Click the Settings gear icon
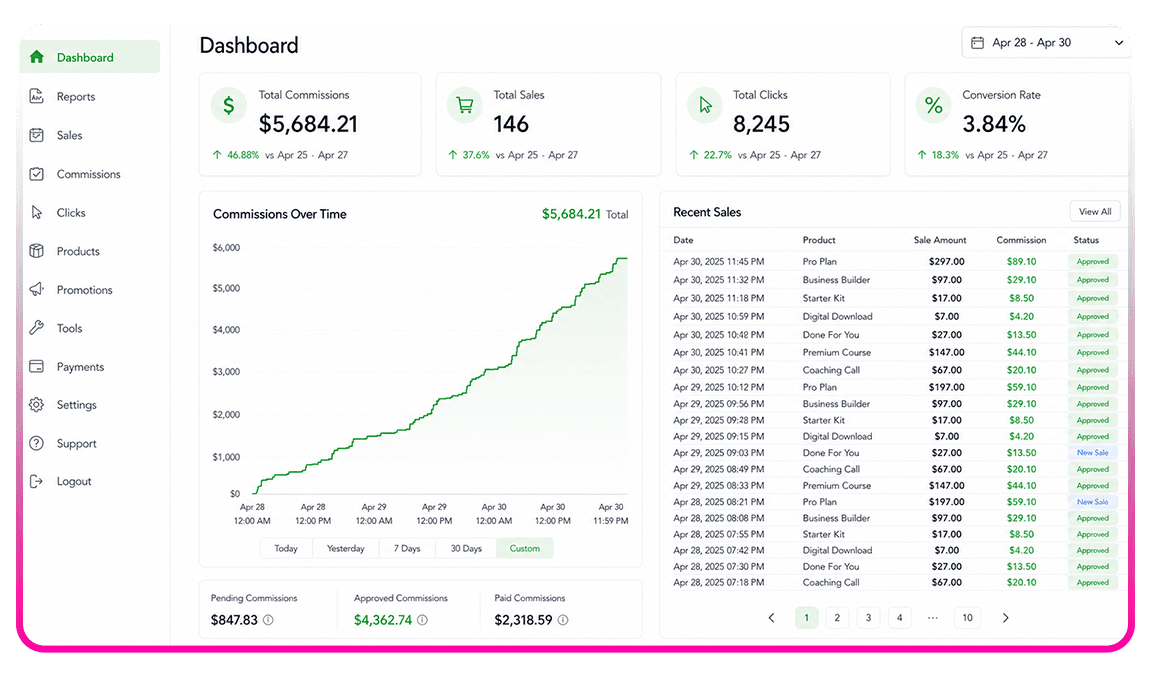The image size is (1154, 673). tap(37, 404)
